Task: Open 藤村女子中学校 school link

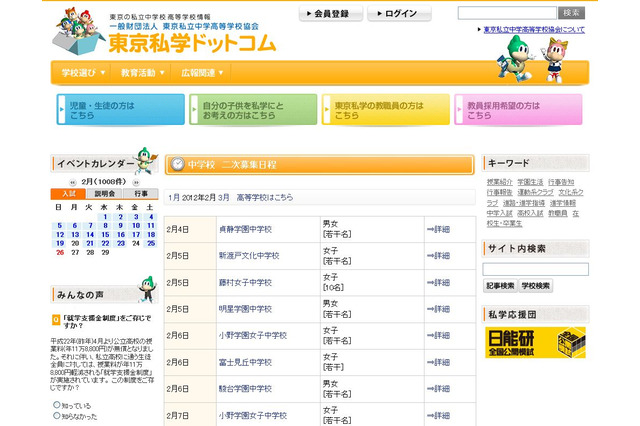Action: click(x=245, y=282)
